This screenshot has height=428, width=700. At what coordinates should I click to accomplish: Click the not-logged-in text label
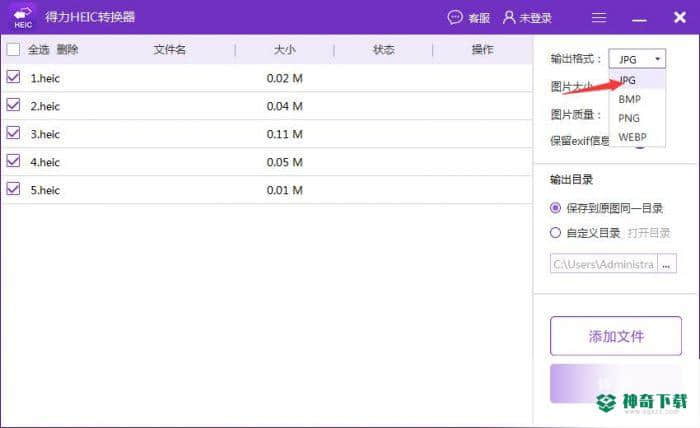tap(535, 18)
